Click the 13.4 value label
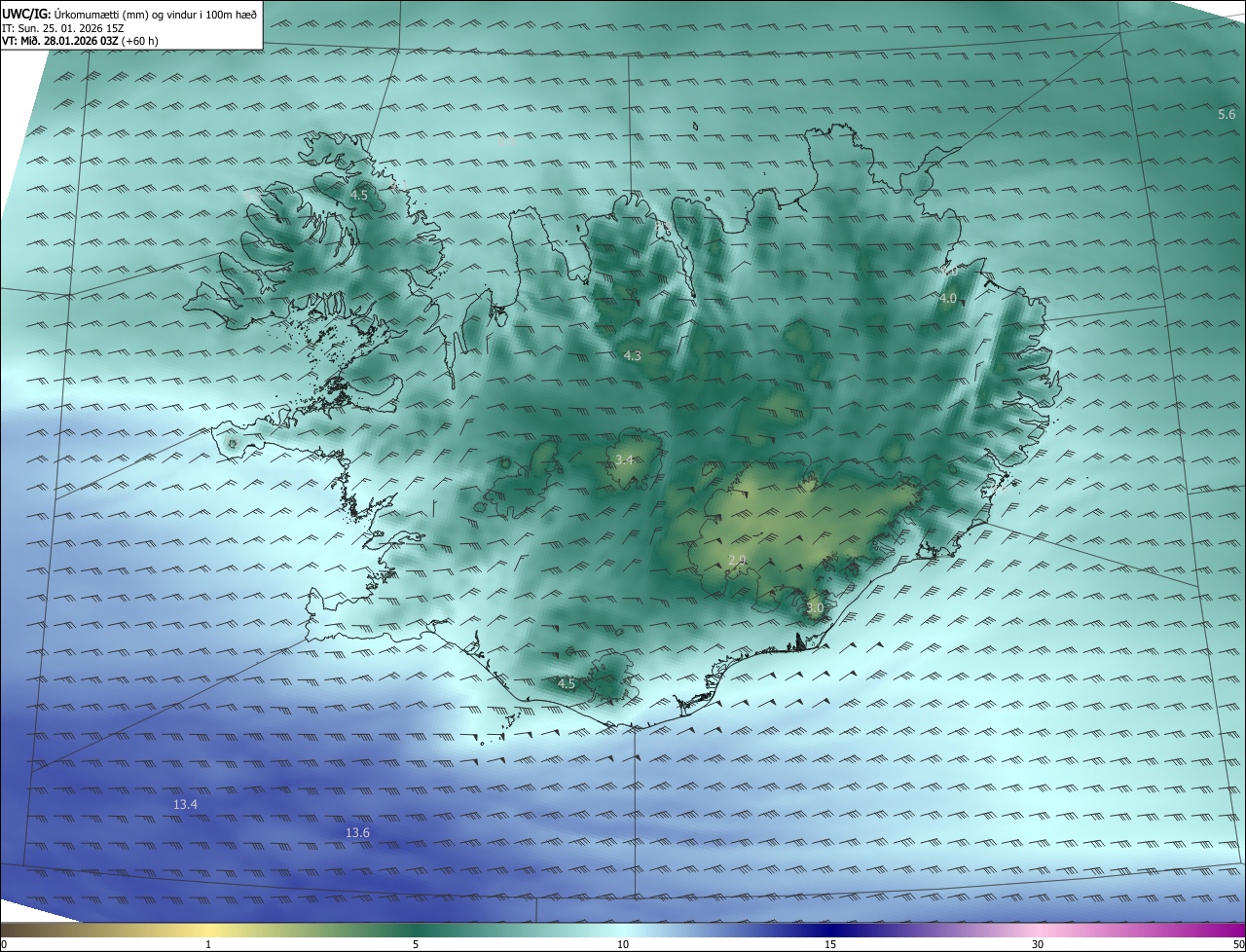Screen dimensions: 1246x952 click(x=185, y=804)
